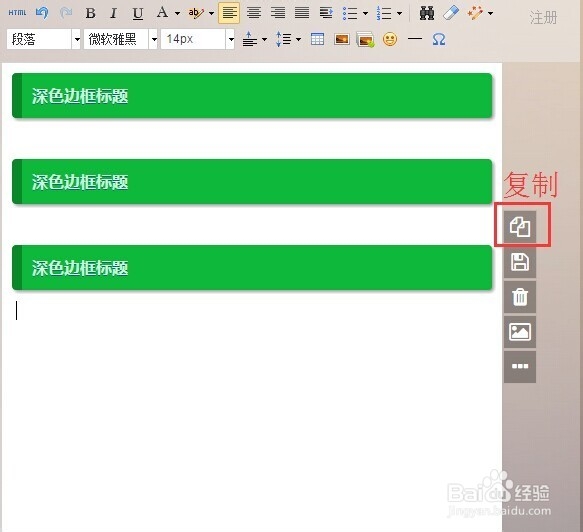Open auto-format wand dropdown arrow

click(490, 13)
